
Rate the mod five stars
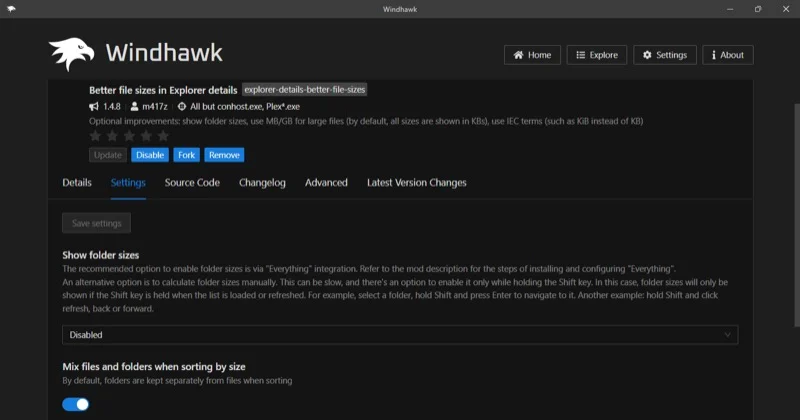coord(160,135)
